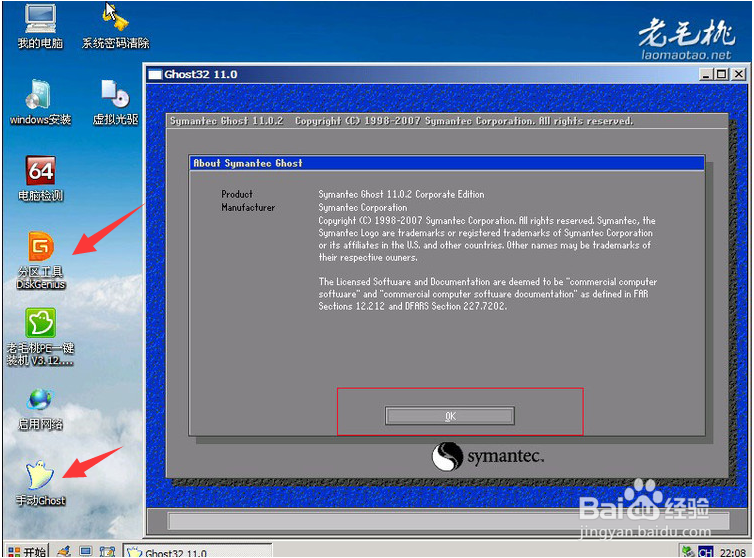Viewport: 754px width, 558px height.
Task: Select Ghost32 11.0 taskbar button
Action: pyautogui.click(x=197, y=552)
